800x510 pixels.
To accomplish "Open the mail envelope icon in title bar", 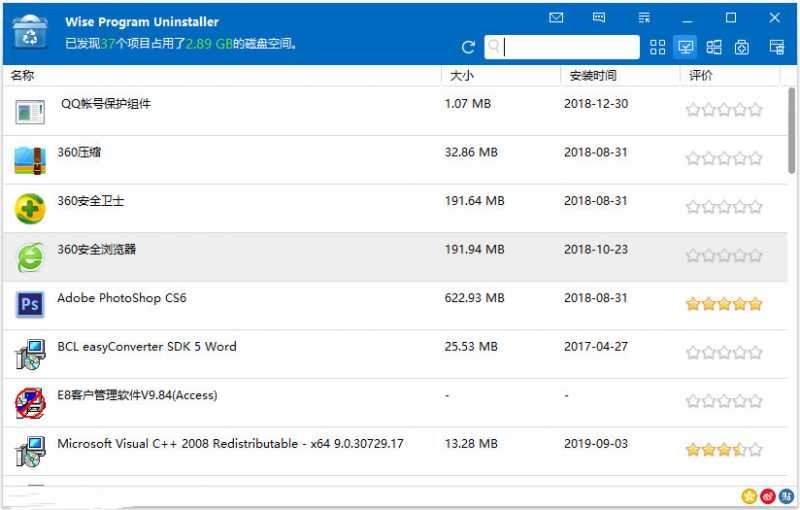I will pyautogui.click(x=556, y=18).
